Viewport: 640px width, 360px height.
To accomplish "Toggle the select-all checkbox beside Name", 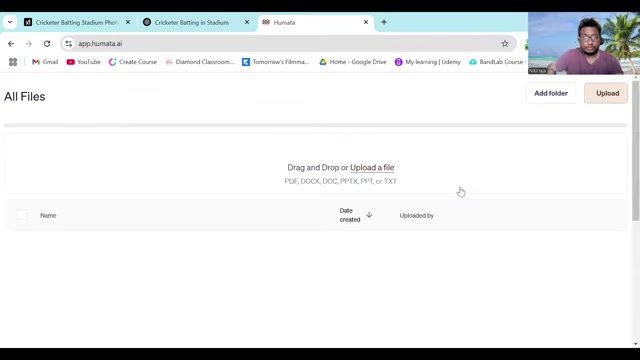I will click(22, 215).
